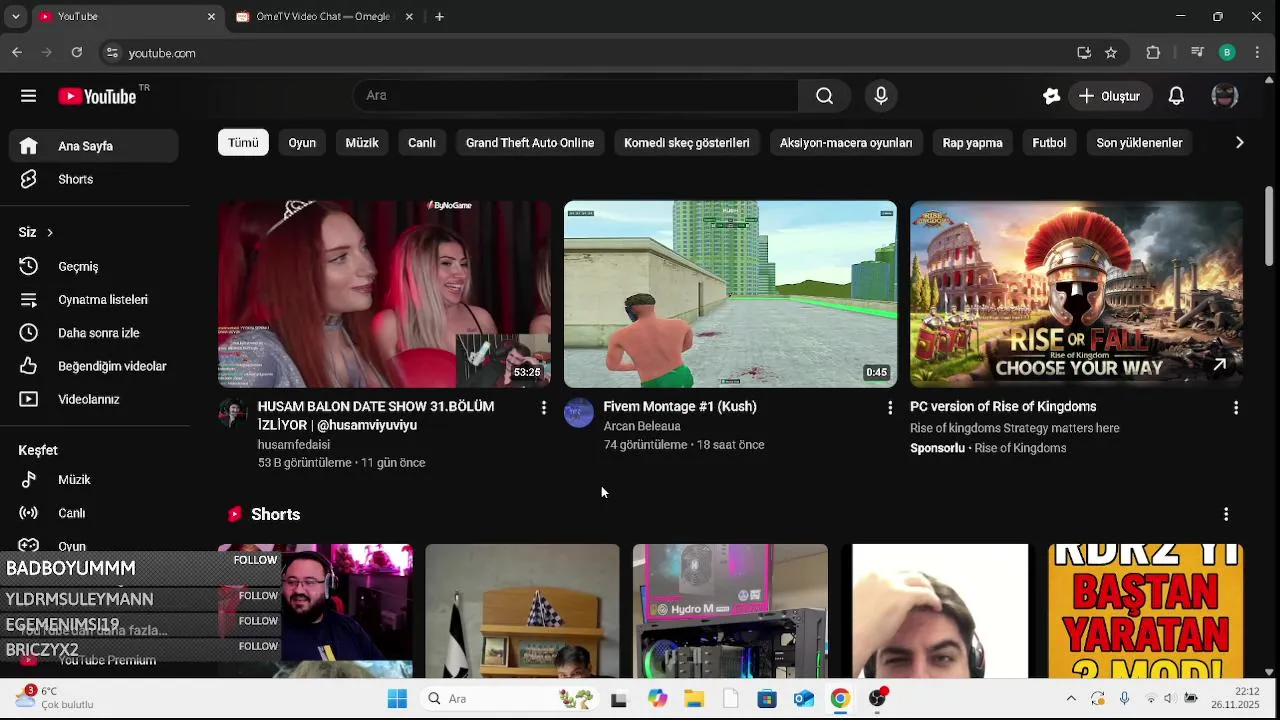The image size is (1280, 720).
Task: Click Arcan Beleaua channel avatar
Action: [x=579, y=413]
